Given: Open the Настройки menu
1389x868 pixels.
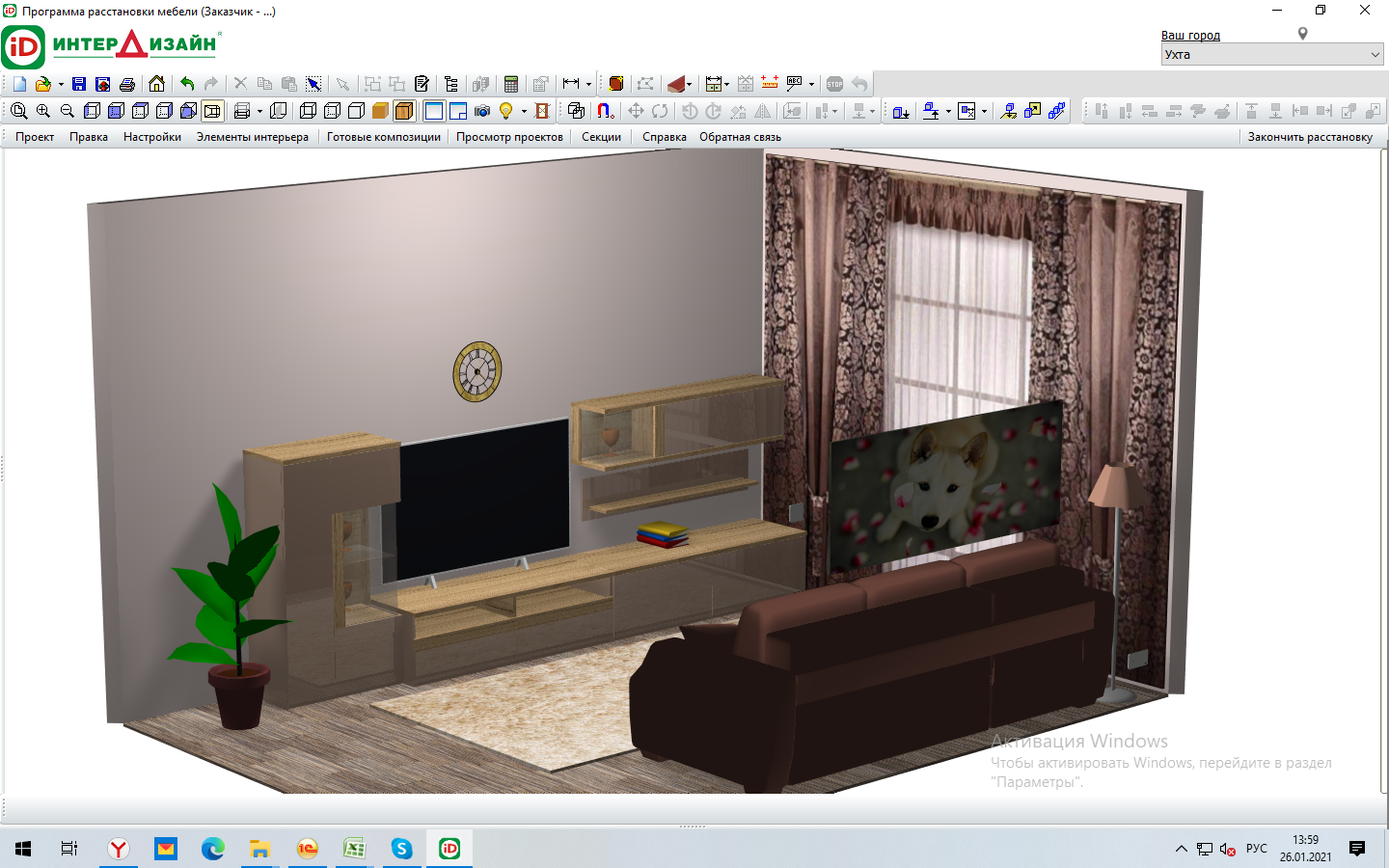Looking at the screenshot, I should pyautogui.click(x=152, y=137).
